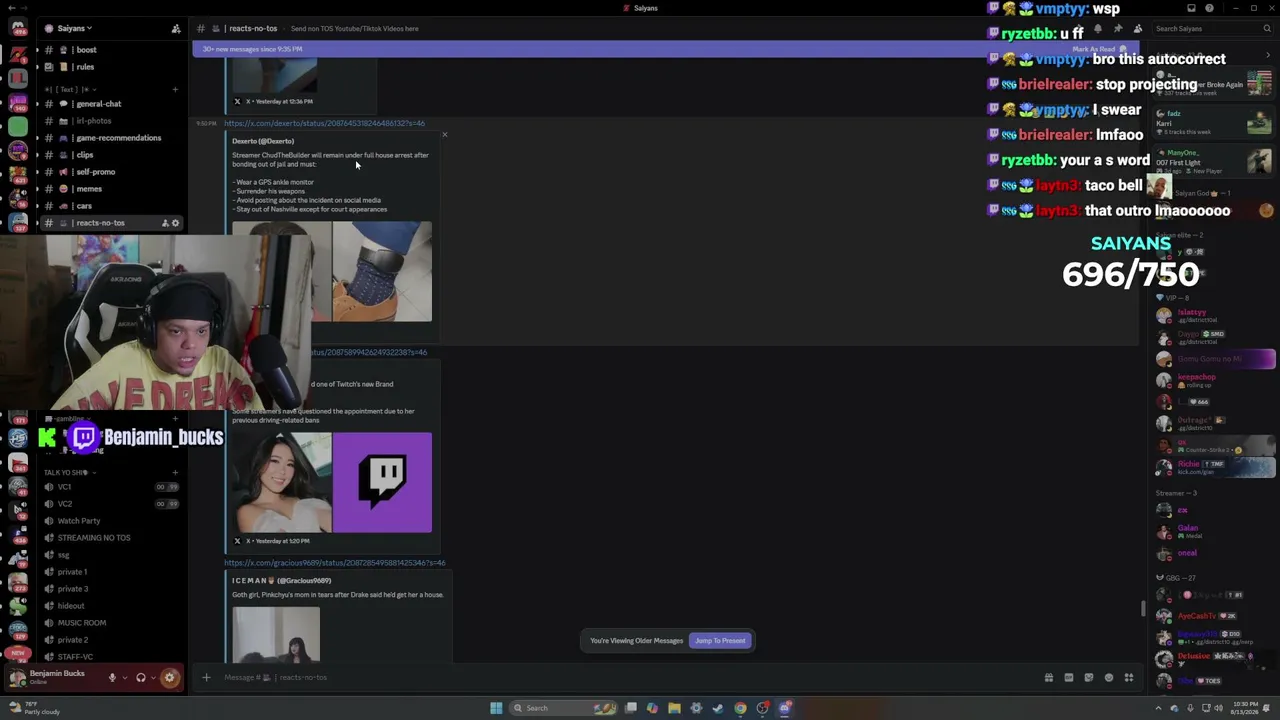Open pinned messages icon in channel header
Viewport: 1280px width, 720px height.
[x=1118, y=28]
